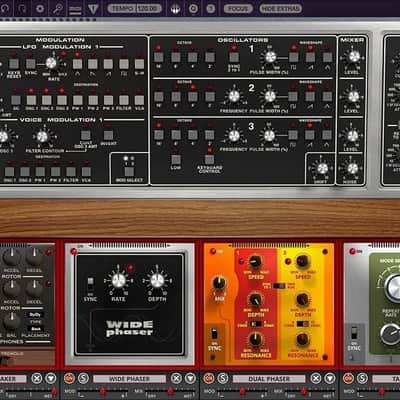The width and height of the screenshot is (400, 400).
Task: Toggle LFO destination FILTER button
Action: click(124, 100)
